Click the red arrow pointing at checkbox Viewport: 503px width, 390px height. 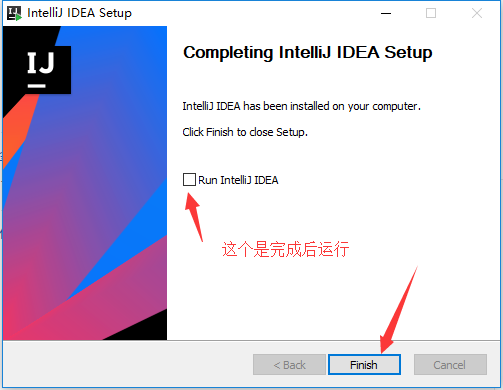coord(194,217)
